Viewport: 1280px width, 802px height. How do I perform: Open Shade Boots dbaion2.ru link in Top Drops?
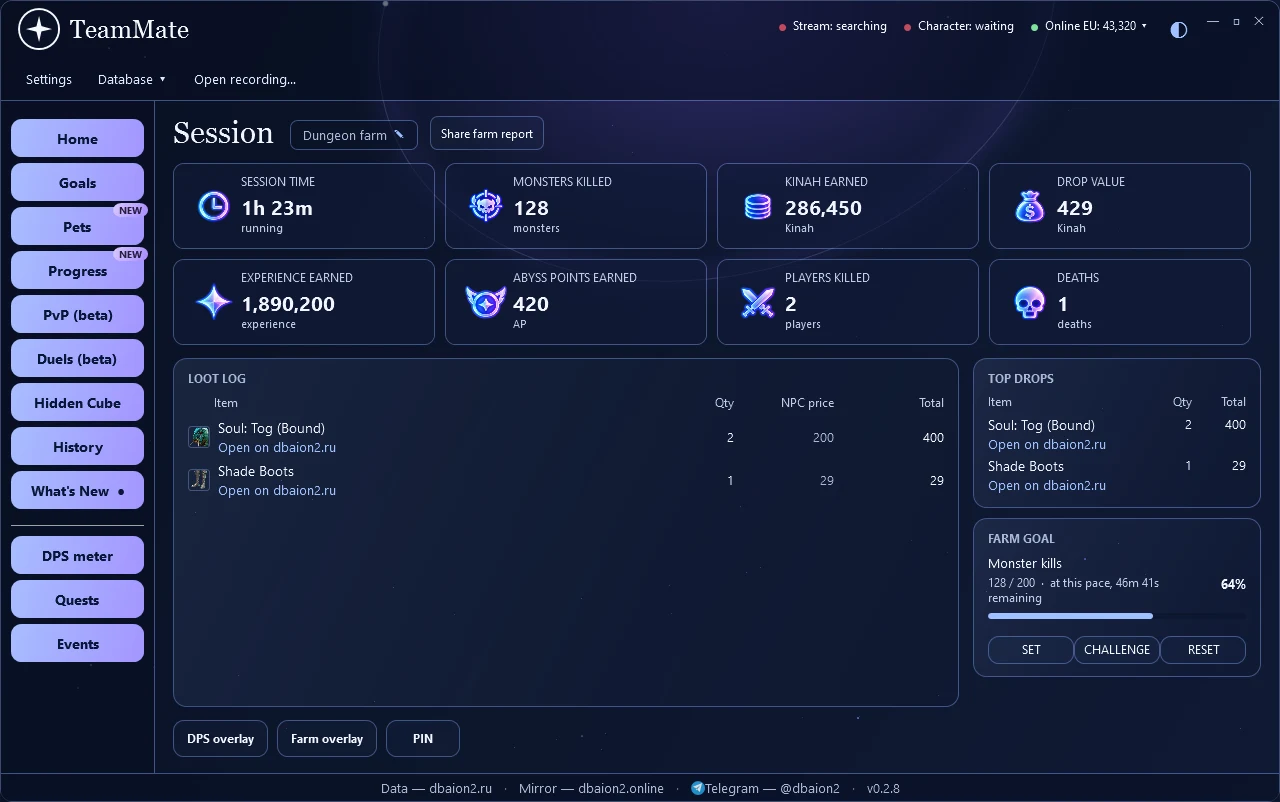pyautogui.click(x=1047, y=485)
